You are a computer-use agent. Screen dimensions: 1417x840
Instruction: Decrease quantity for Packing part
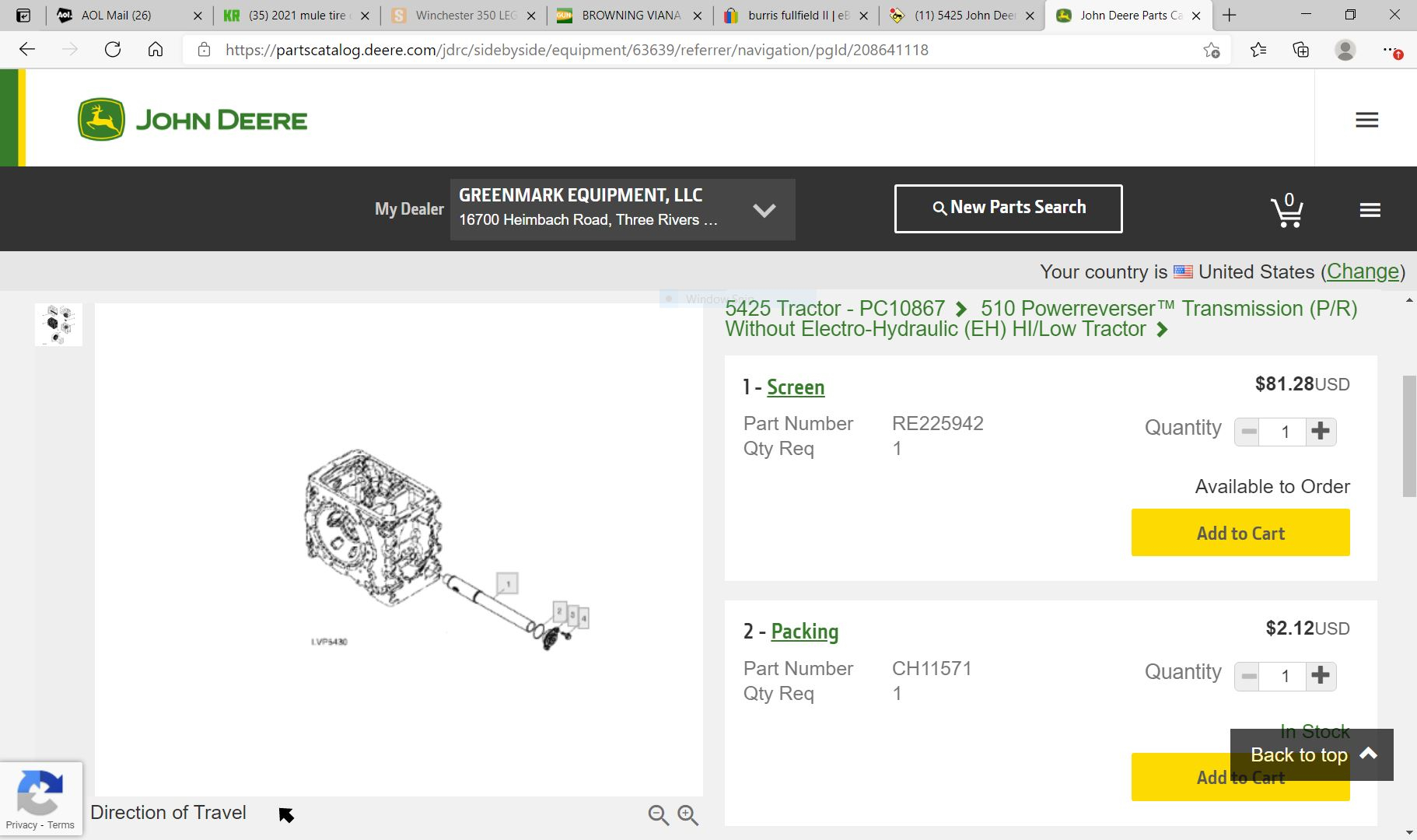pyautogui.click(x=1249, y=676)
